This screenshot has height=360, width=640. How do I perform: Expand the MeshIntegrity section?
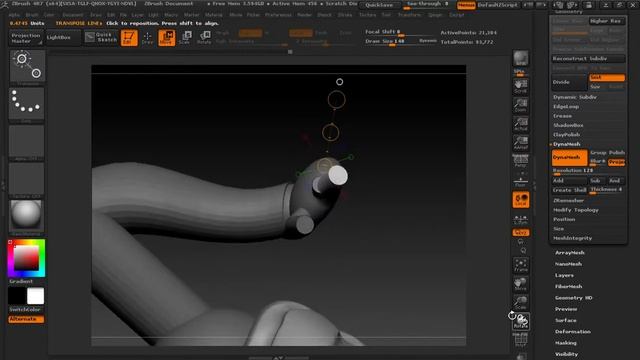573,238
